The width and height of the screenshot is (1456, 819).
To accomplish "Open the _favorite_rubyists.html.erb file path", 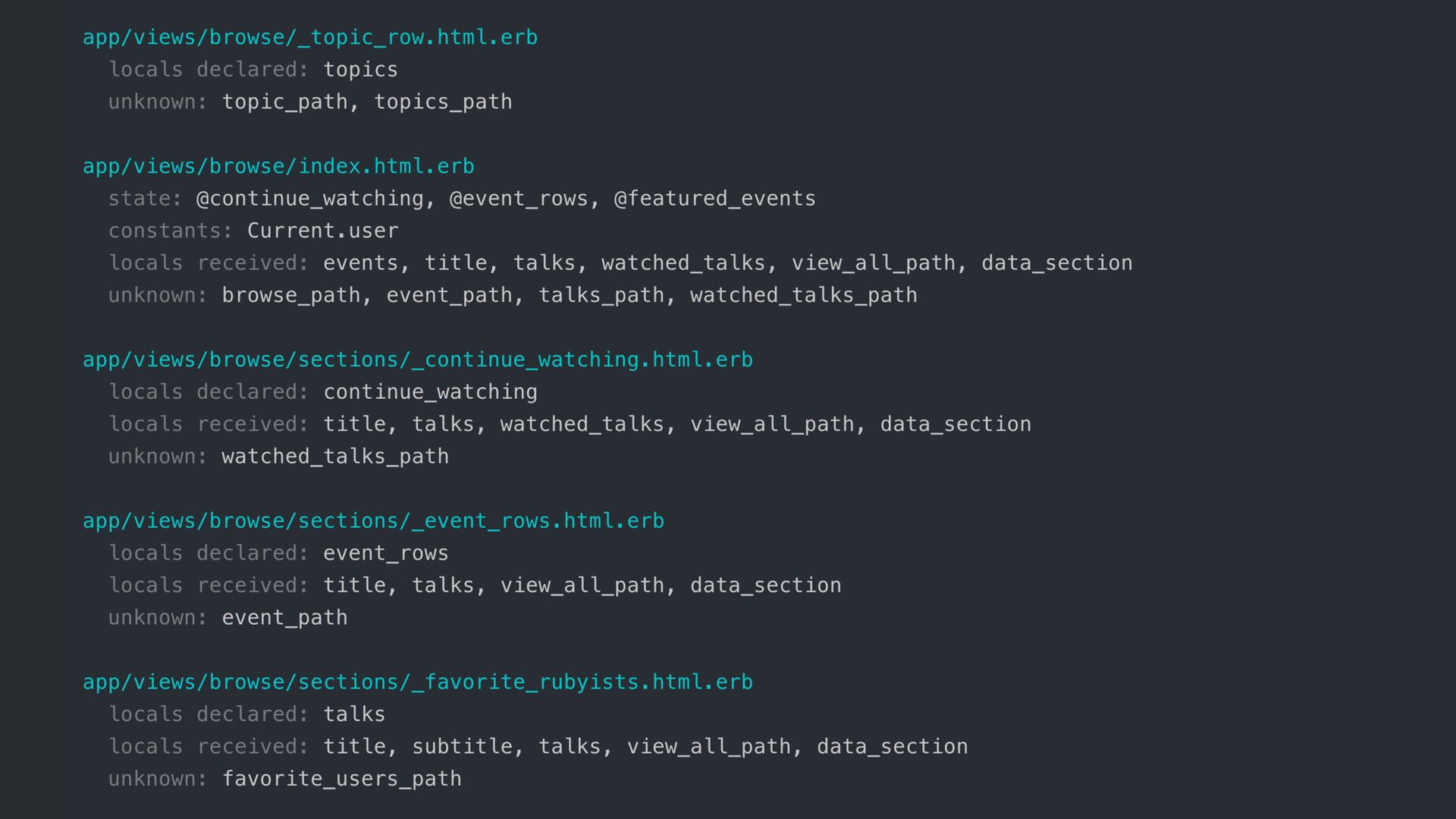I will [417, 682].
